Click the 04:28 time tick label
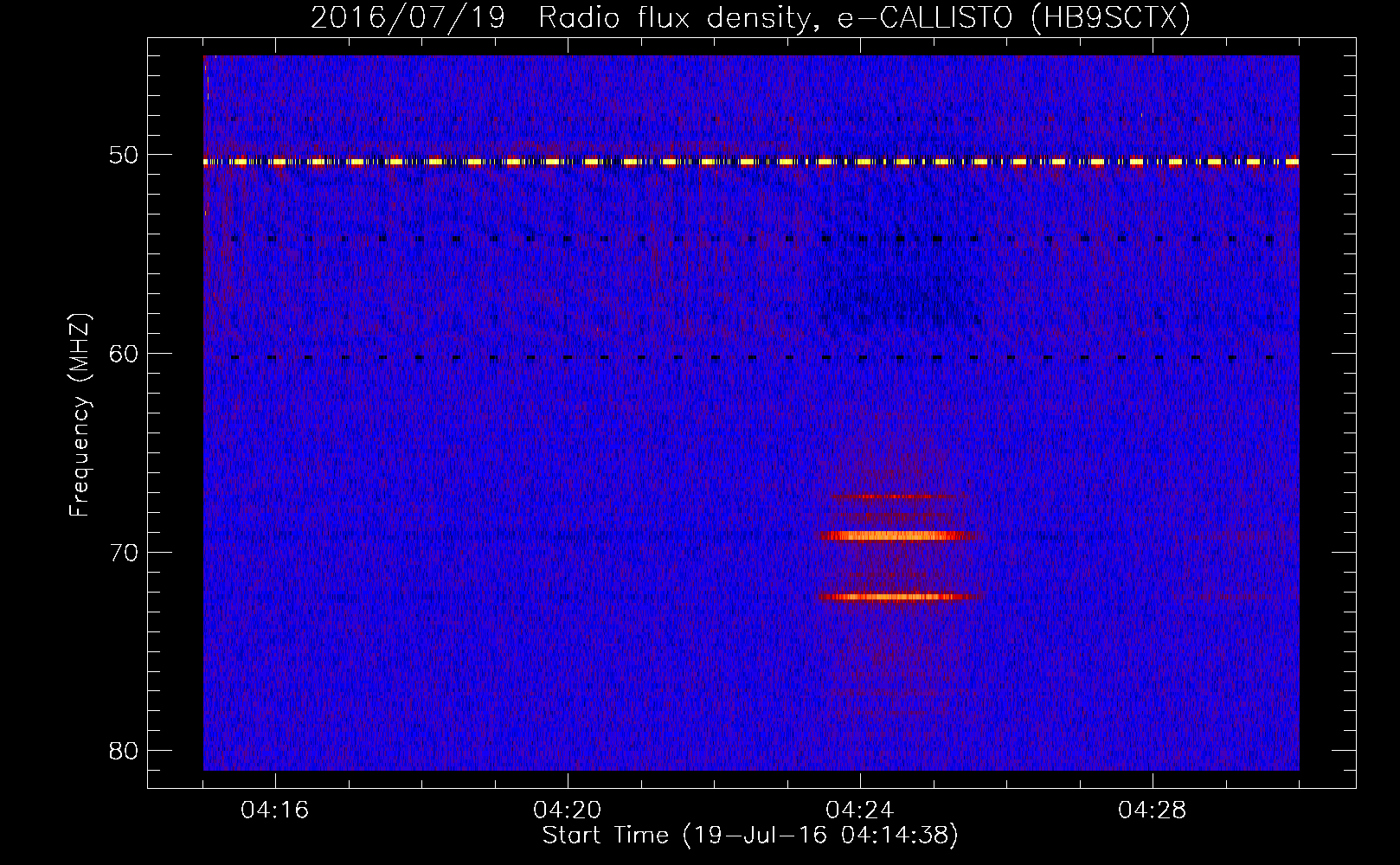This screenshot has height=865, width=1400. tap(1152, 811)
